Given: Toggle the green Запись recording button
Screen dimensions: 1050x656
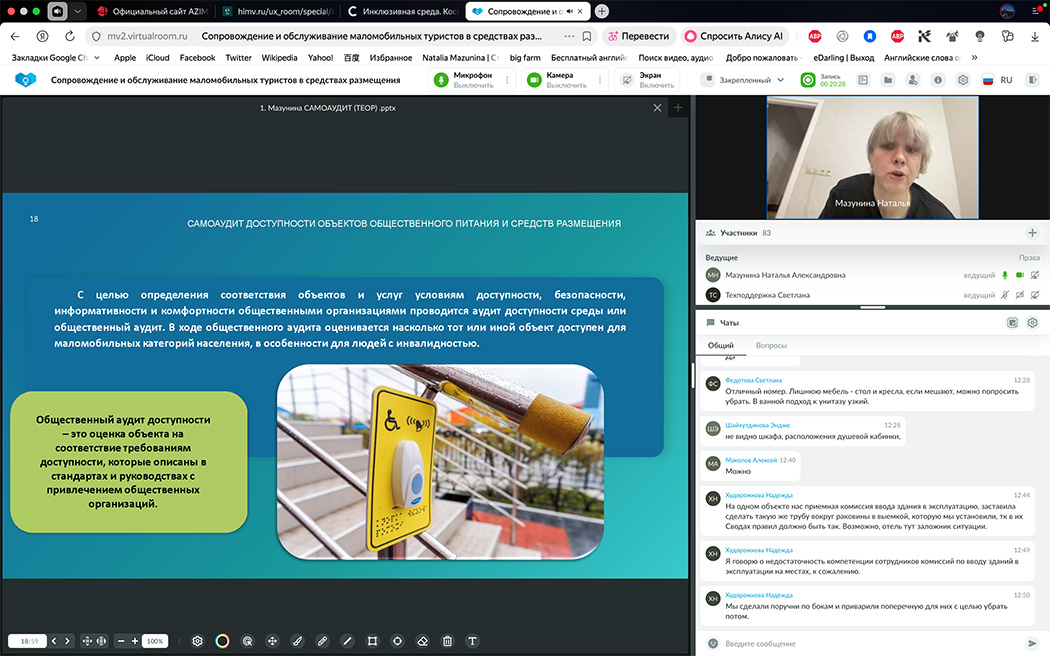Looking at the screenshot, I should pyautogui.click(x=808, y=80).
